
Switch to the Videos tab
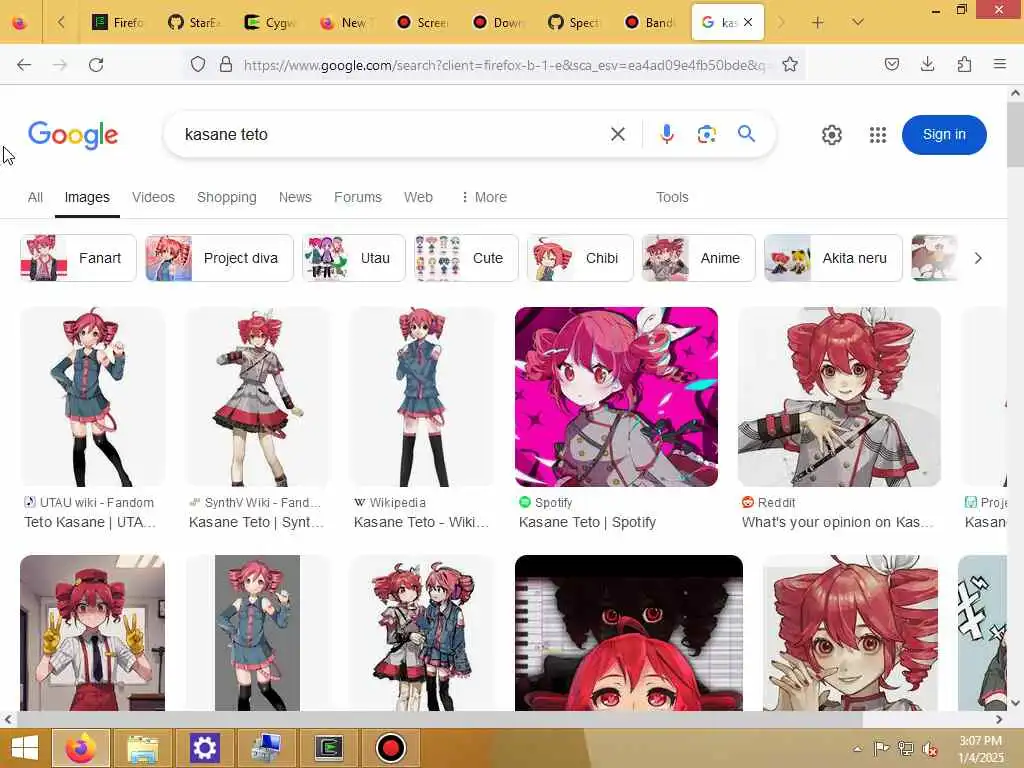[153, 197]
